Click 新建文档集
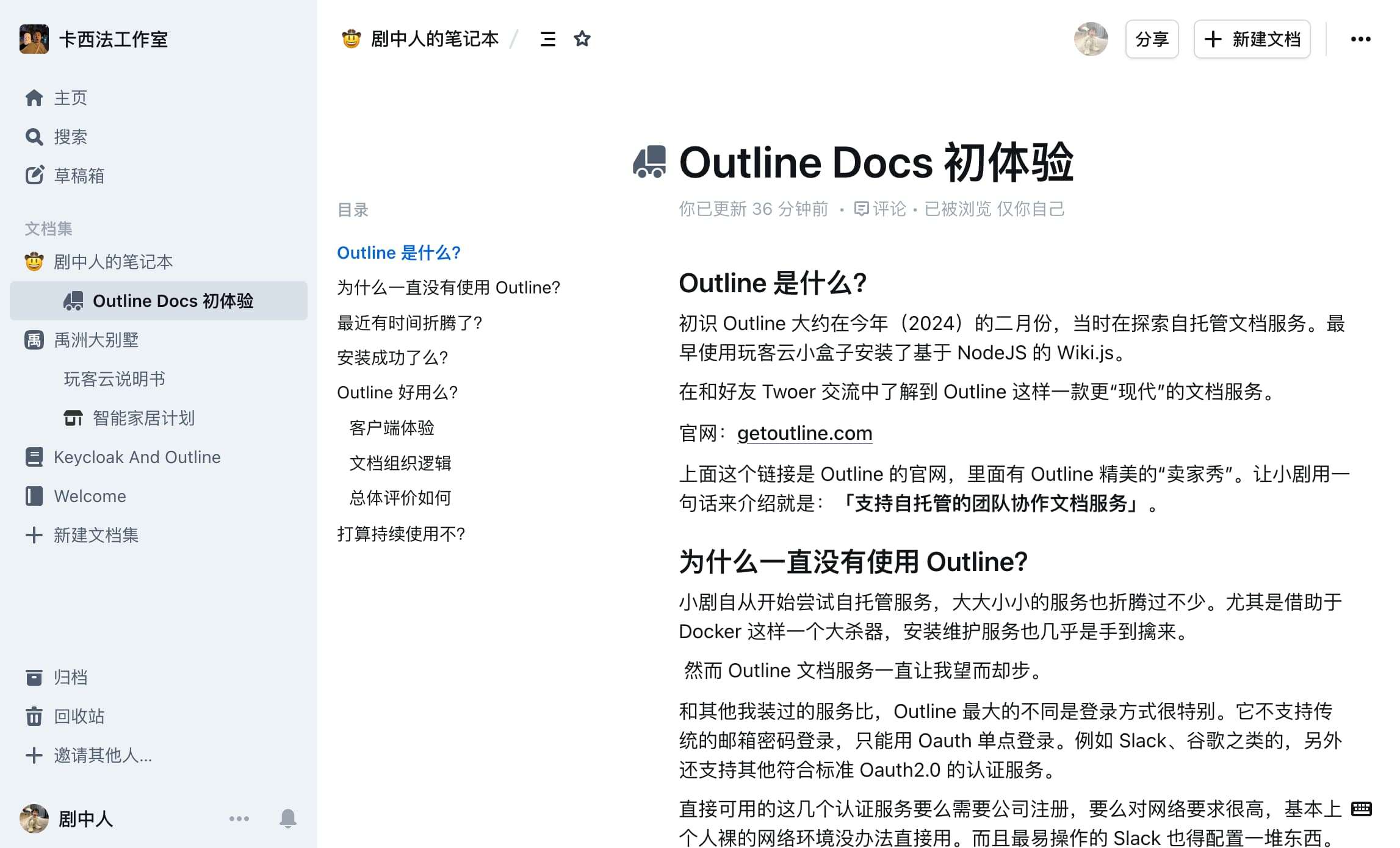1400x848 pixels. click(x=96, y=535)
